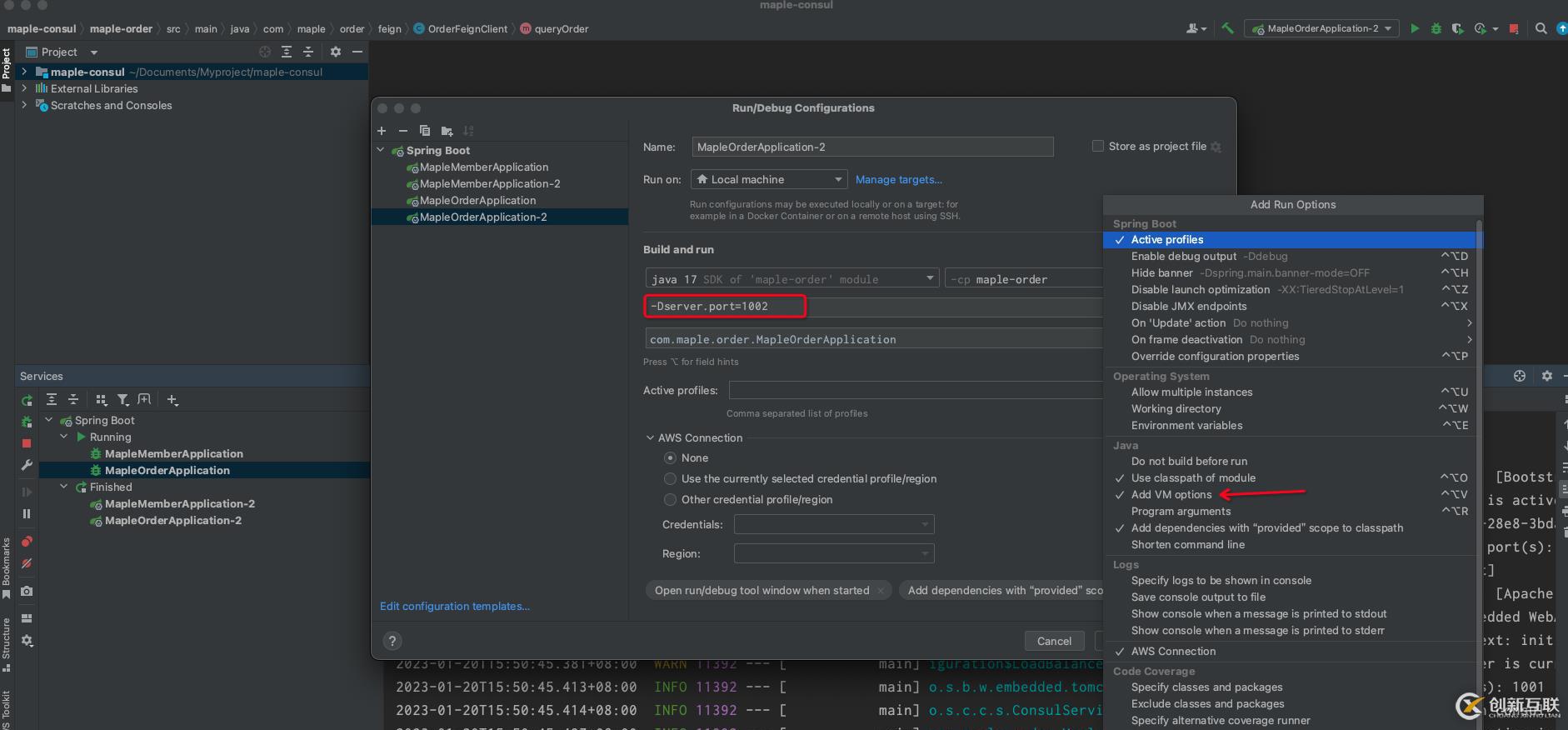Open the Run on Local machine dropdown
The height and width of the screenshot is (730, 1568).
[x=768, y=180]
